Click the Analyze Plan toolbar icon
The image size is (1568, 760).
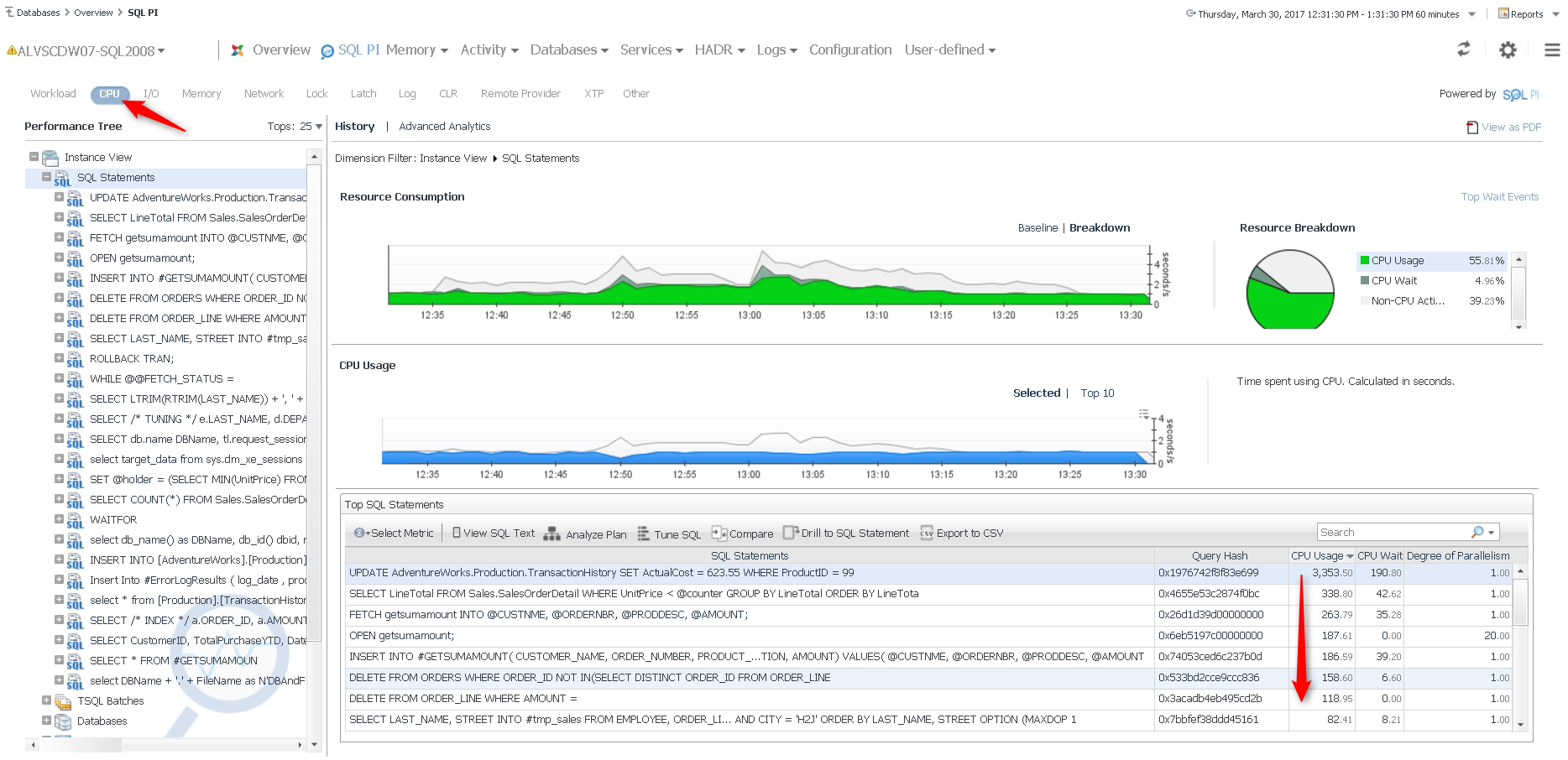click(551, 534)
